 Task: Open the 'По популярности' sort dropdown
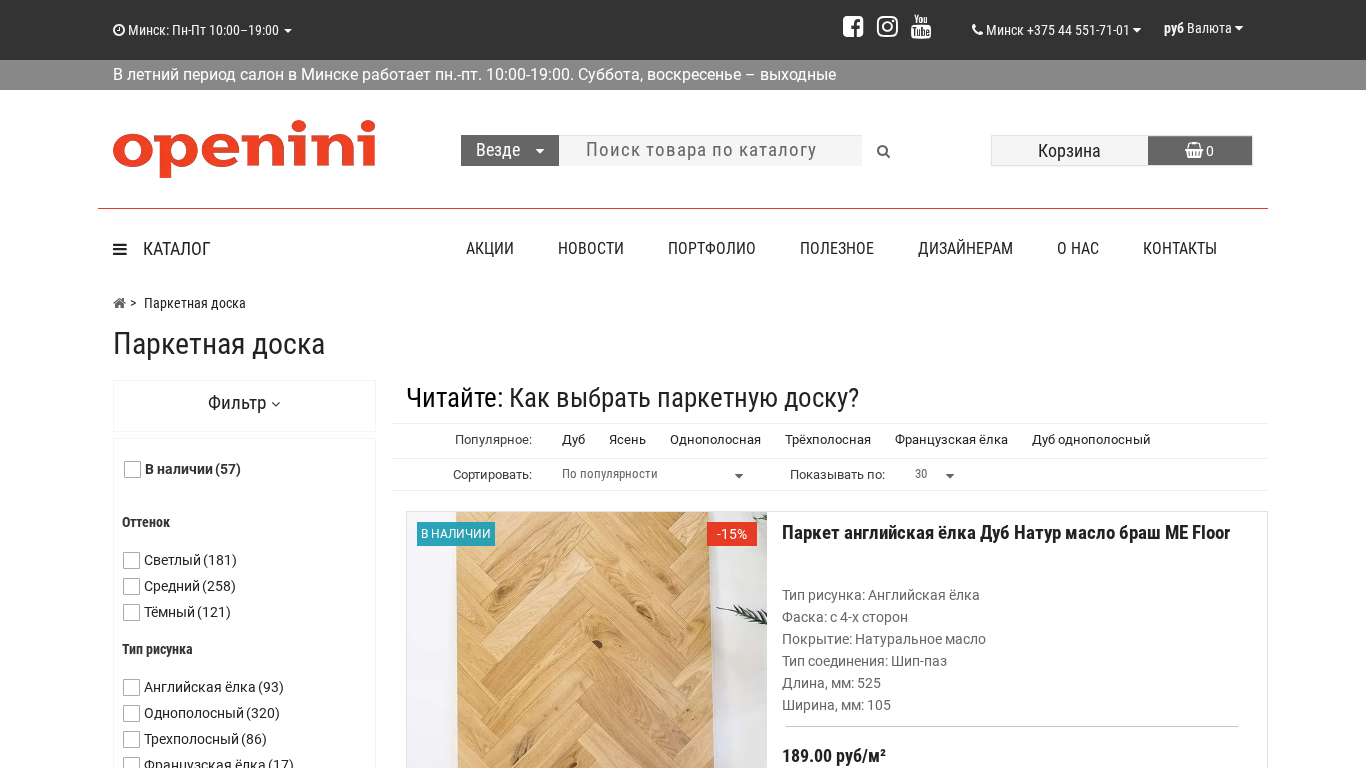(x=653, y=474)
